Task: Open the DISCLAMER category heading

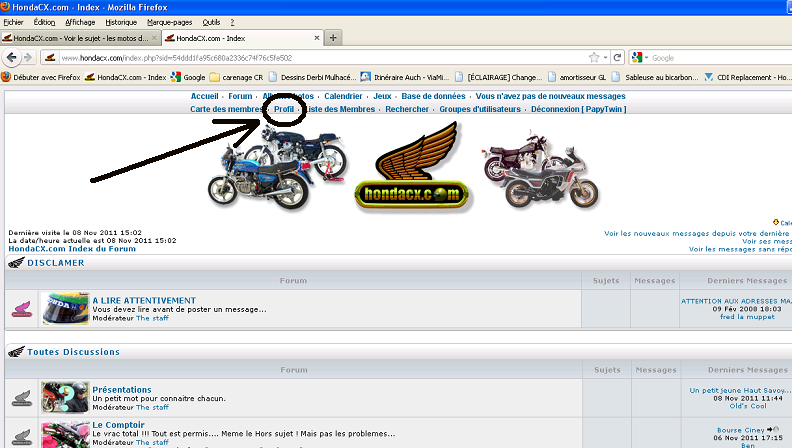Action: coord(56,263)
